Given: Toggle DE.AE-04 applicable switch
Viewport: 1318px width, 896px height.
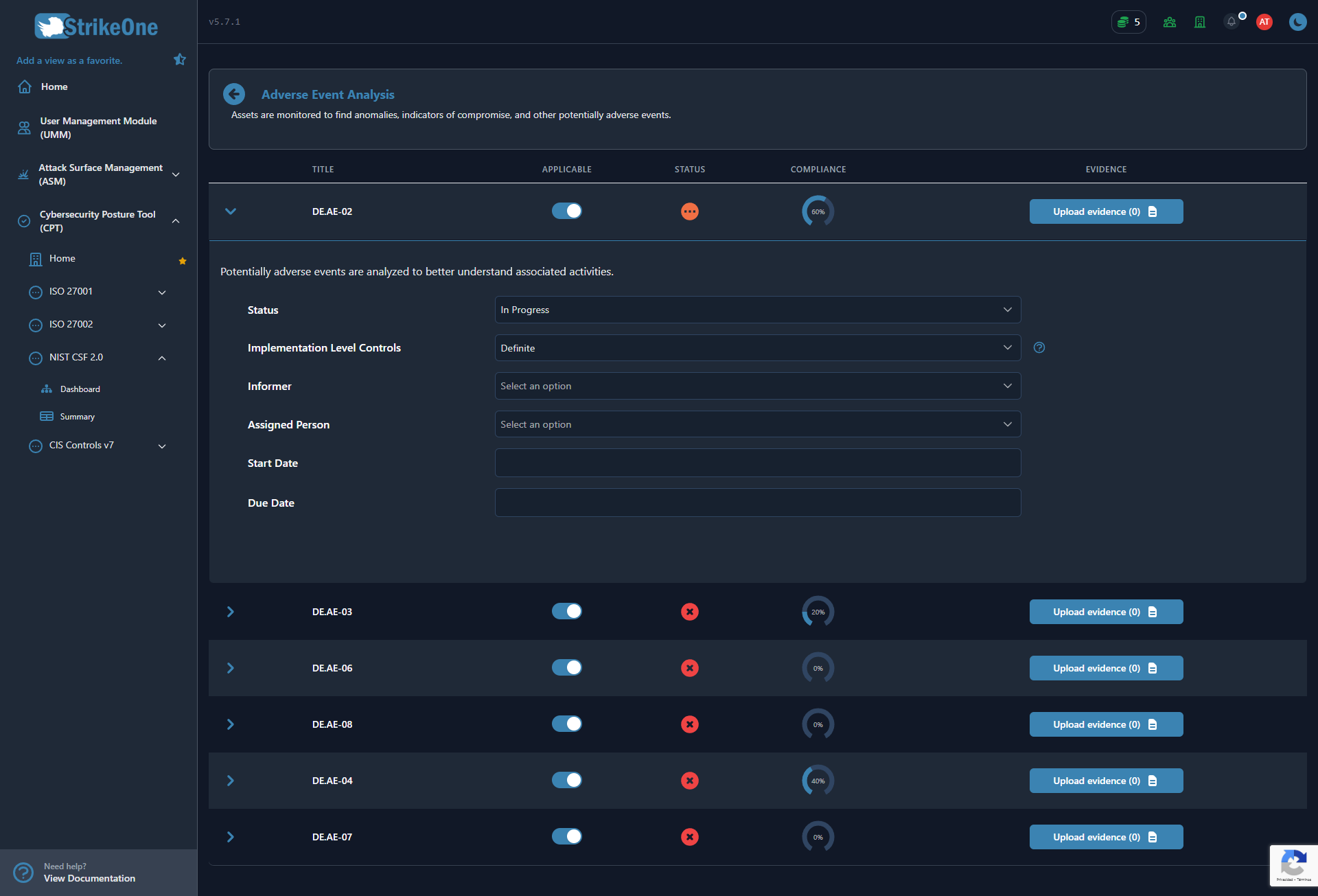Looking at the screenshot, I should [x=567, y=780].
